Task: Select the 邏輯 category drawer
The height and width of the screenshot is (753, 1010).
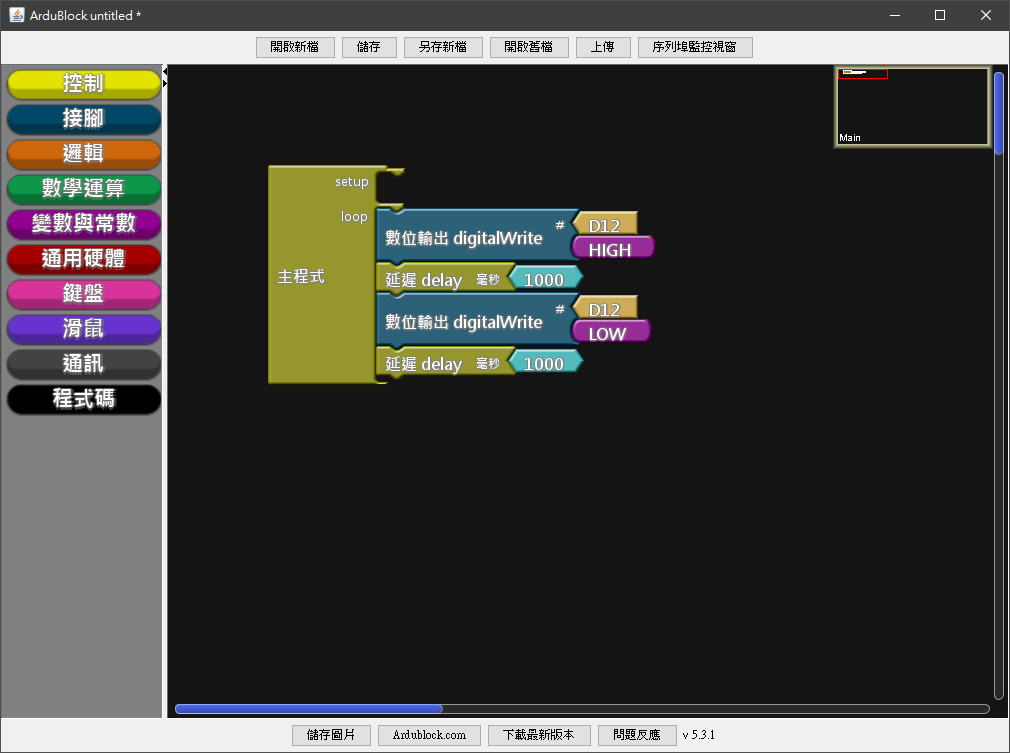Action: [83, 154]
